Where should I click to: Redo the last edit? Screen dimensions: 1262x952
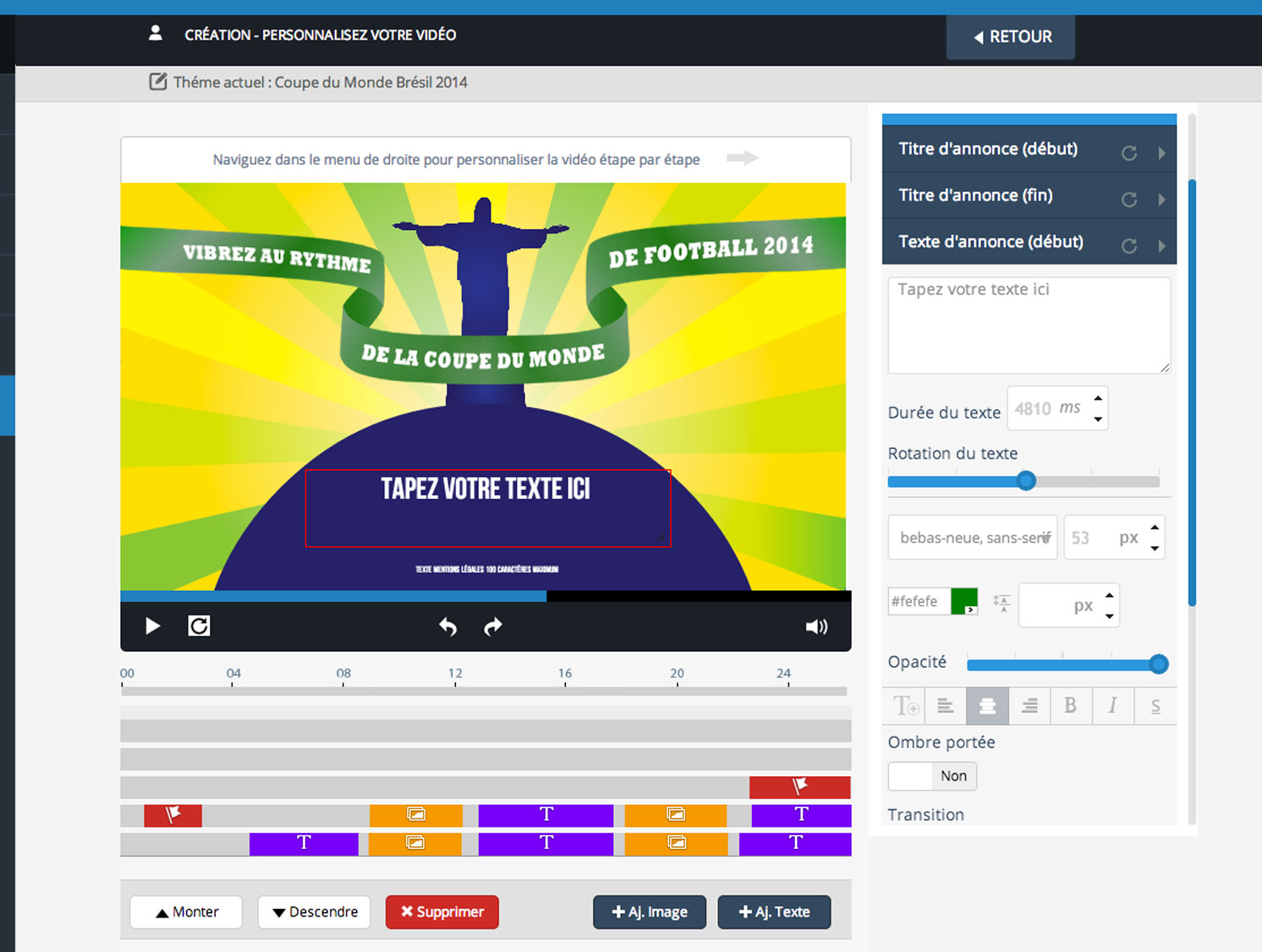[493, 626]
